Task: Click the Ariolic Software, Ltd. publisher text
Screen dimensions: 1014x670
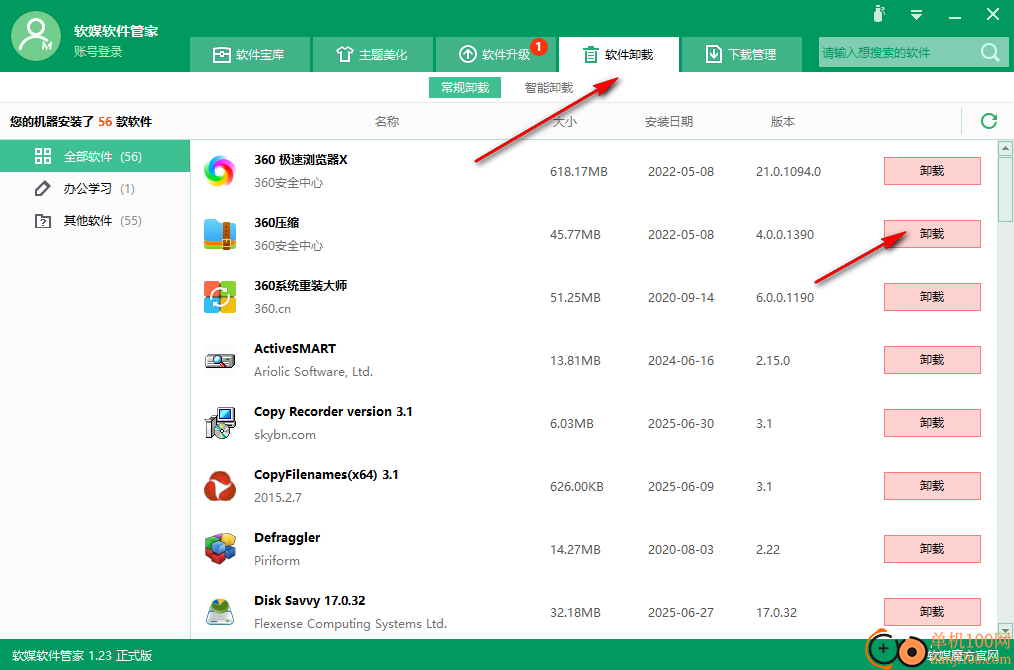Action: 313,372
